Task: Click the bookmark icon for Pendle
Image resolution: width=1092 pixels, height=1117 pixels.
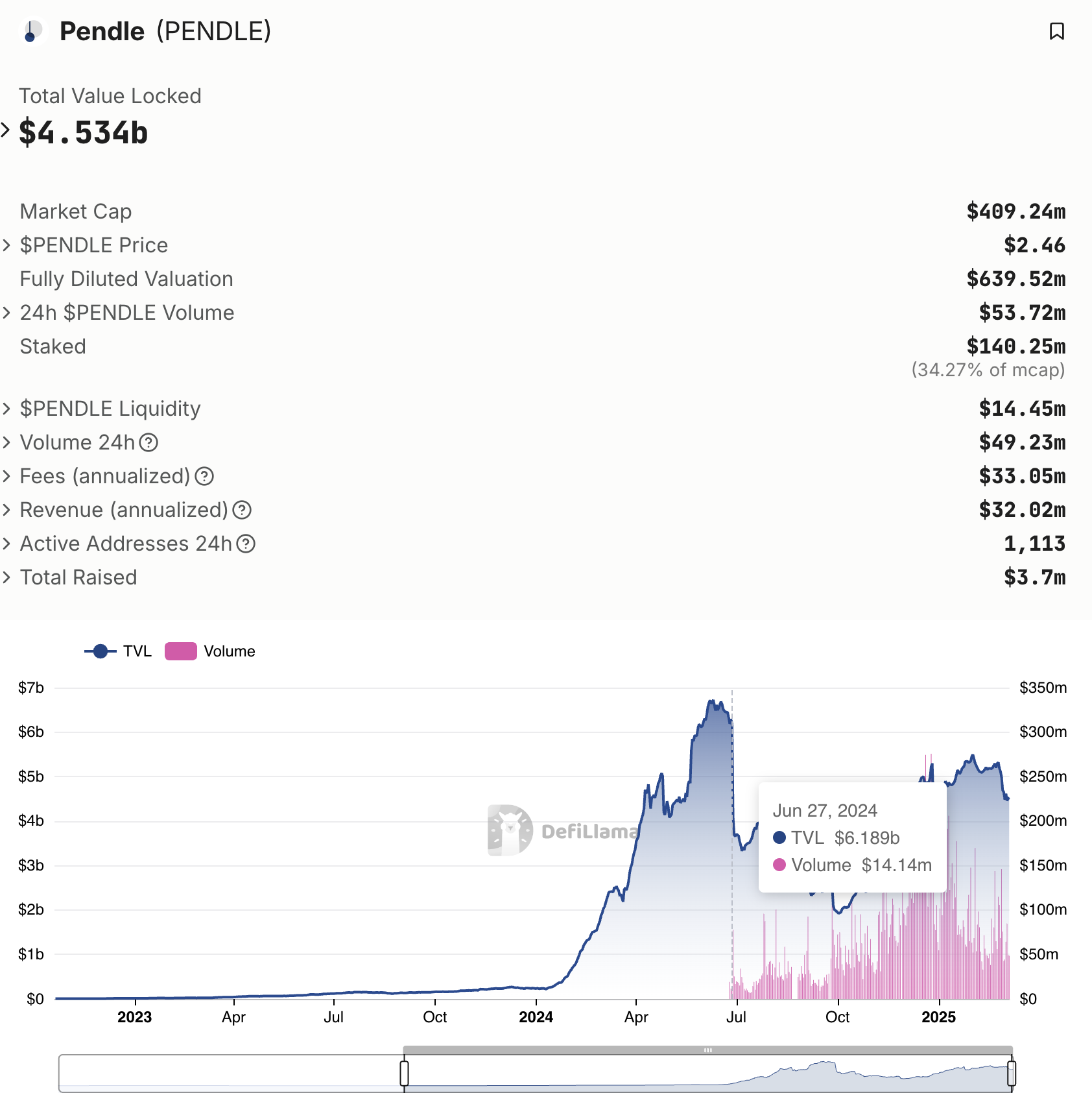Action: click(x=1056, y=31)
